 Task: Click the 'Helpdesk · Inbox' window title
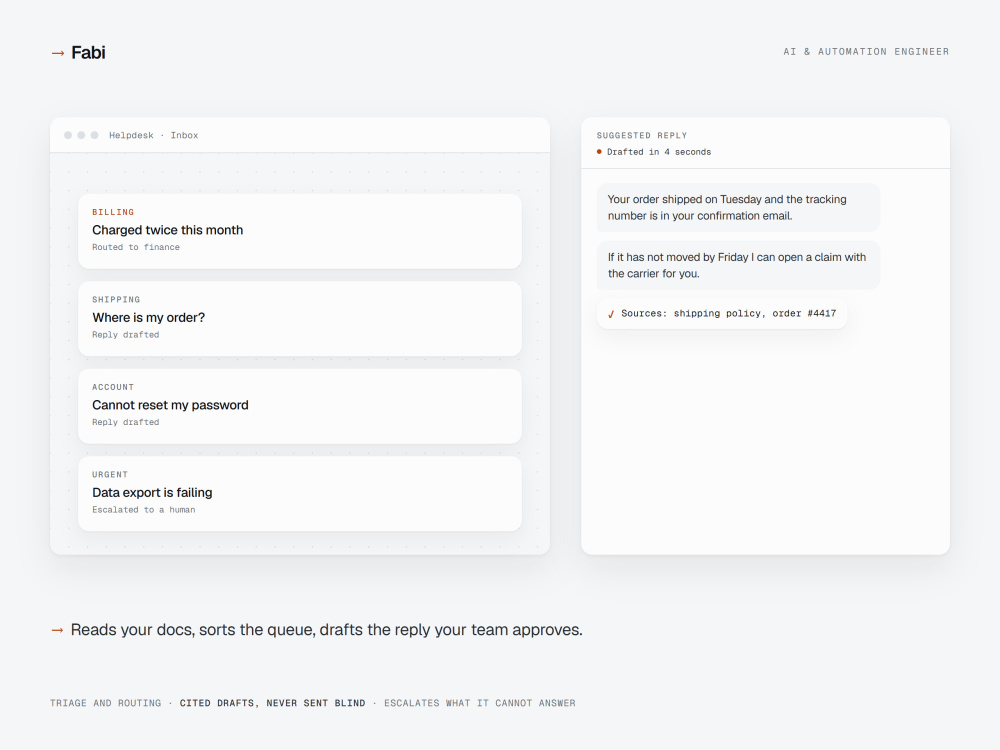154,135
